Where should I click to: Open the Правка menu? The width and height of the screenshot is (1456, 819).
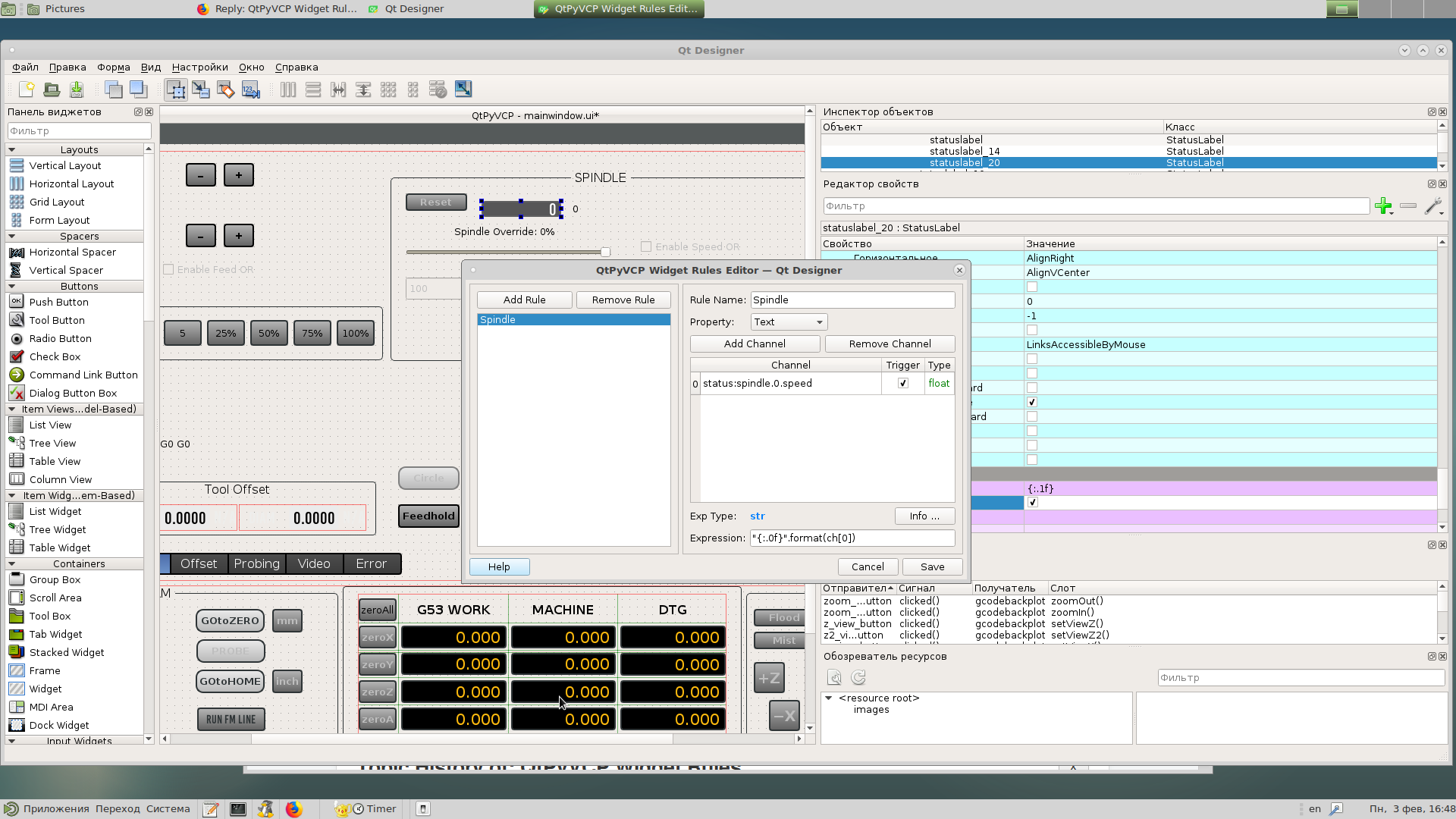(67, 67)
